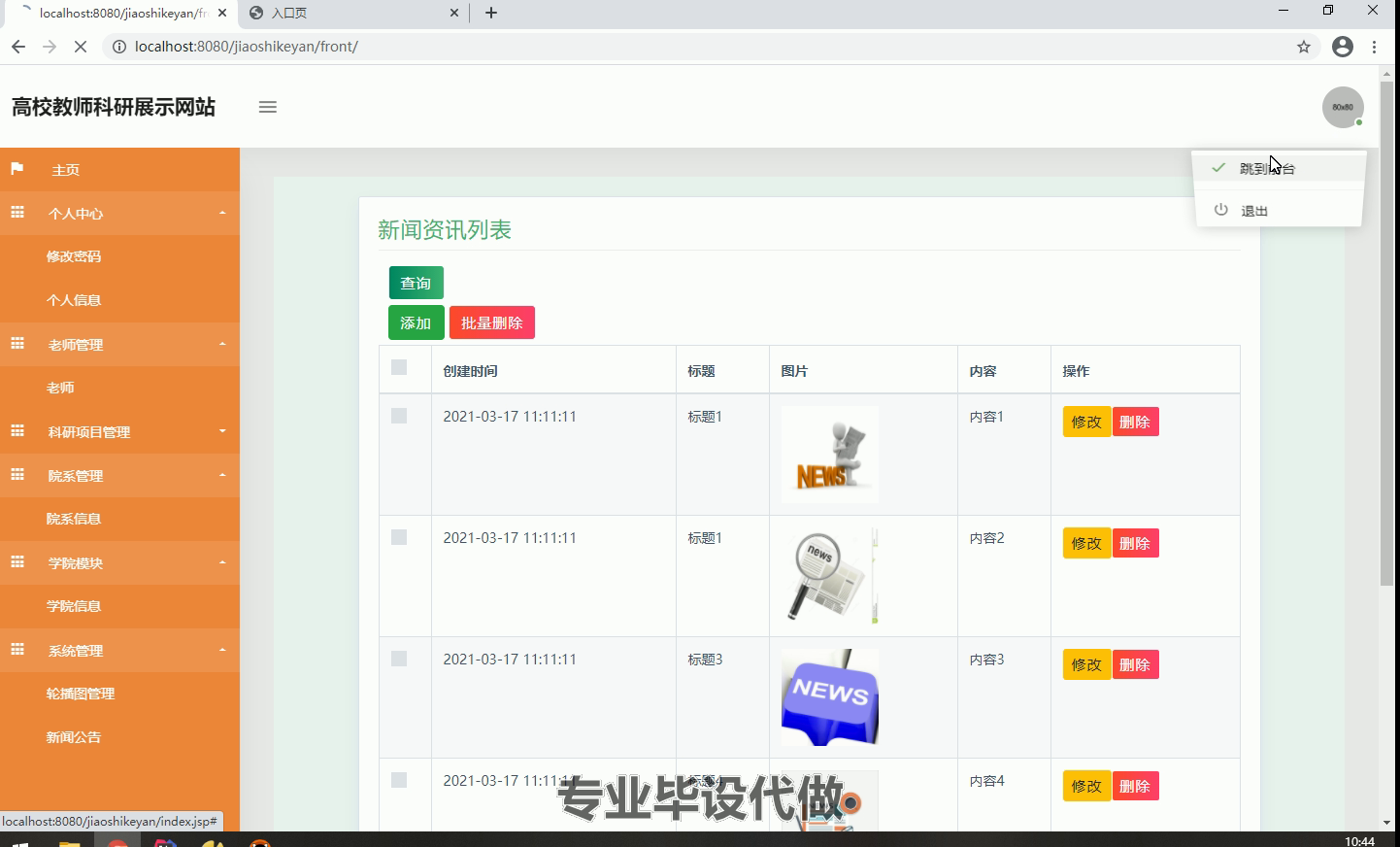Click the 高校教师科研展示网站 site title
This screenshot has height=847, width=1400.
(x=114, y=107)
